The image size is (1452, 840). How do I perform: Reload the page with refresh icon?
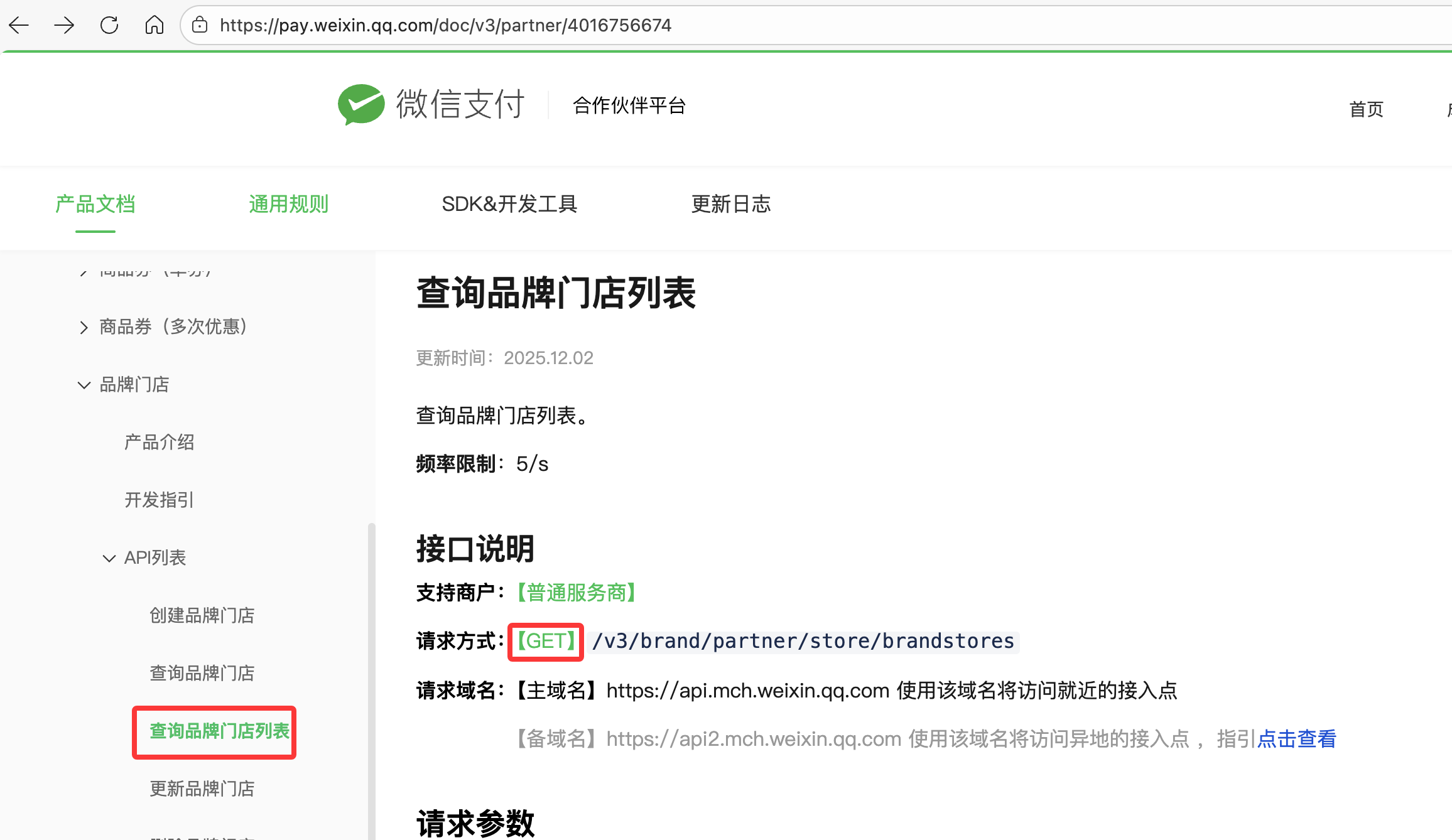pyautogui.click(x=109, y=25)
